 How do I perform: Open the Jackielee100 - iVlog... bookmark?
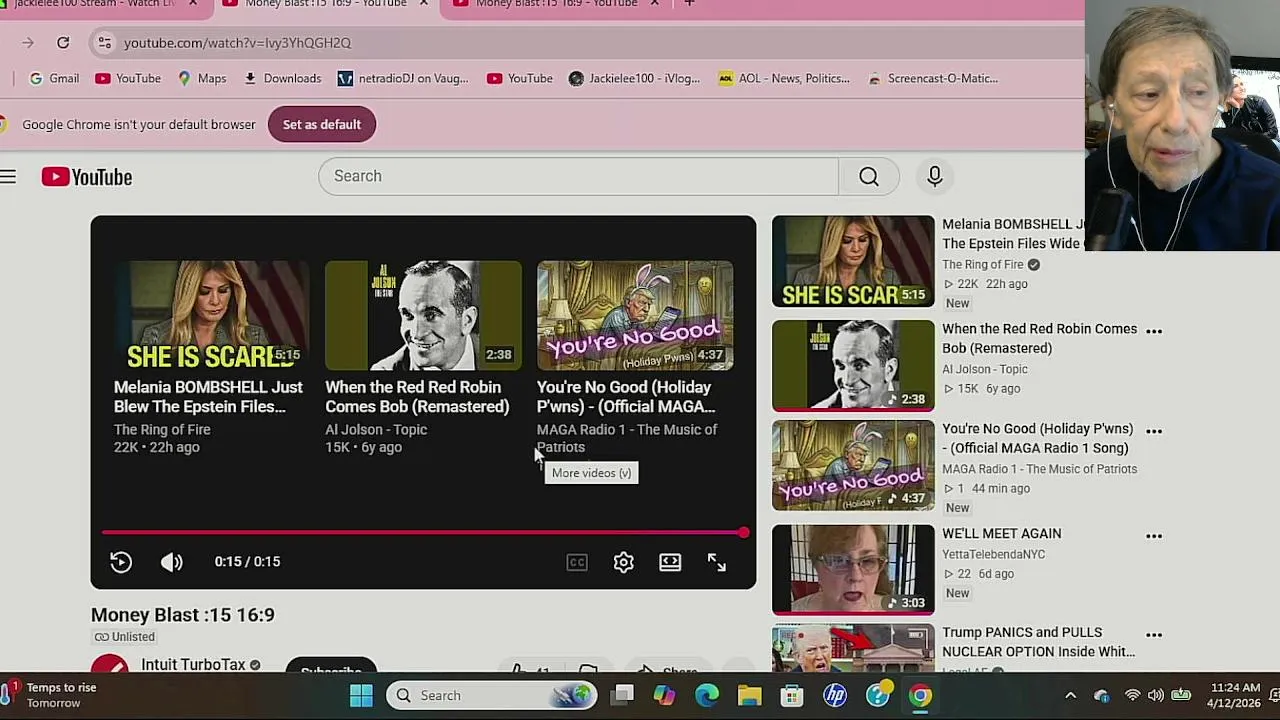(x=634, y=78)
